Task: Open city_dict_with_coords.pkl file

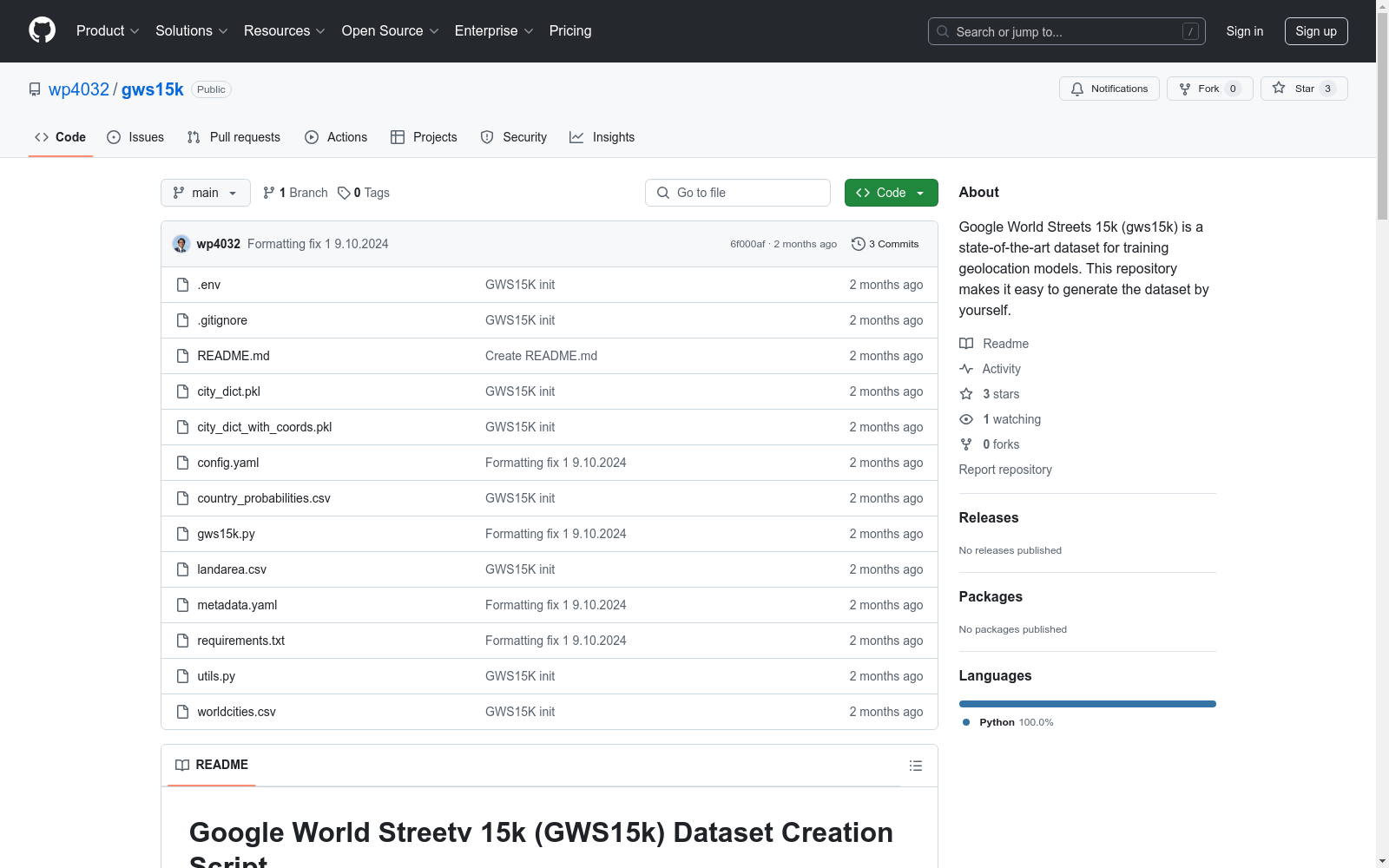Action: pyautogui.click(x=265, y=427)
